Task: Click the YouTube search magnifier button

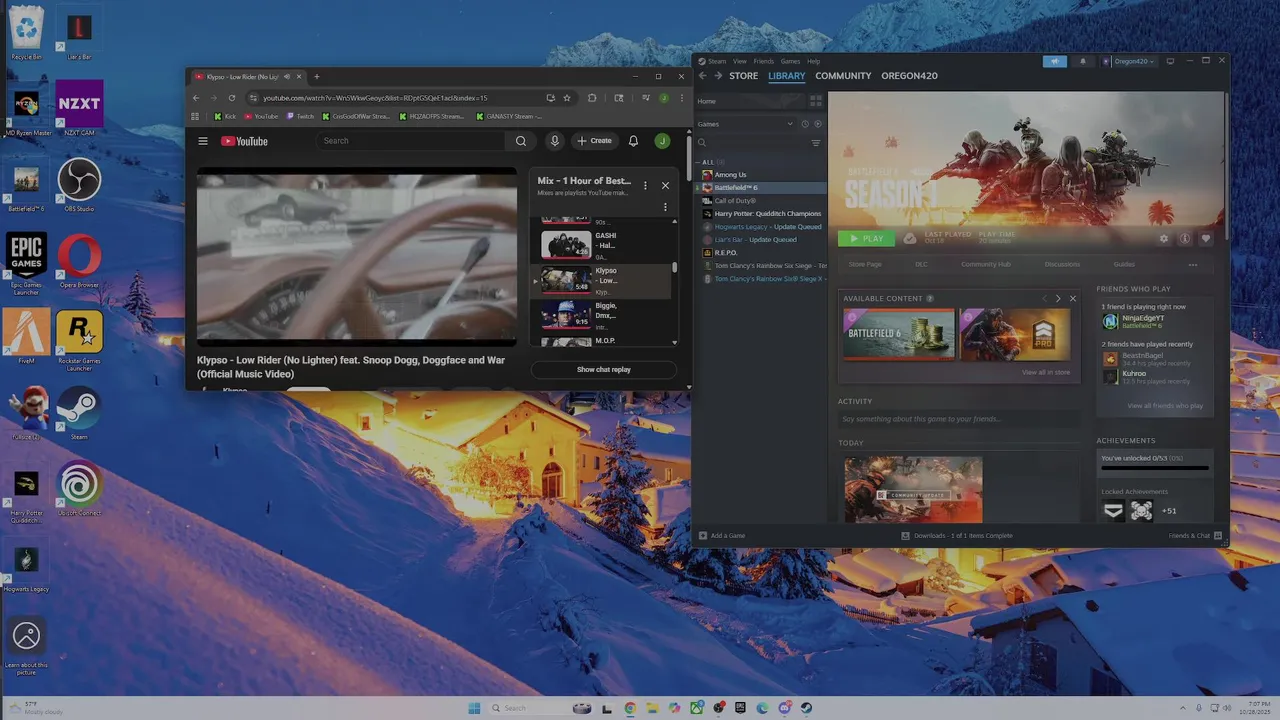Action: coord(520,141)
